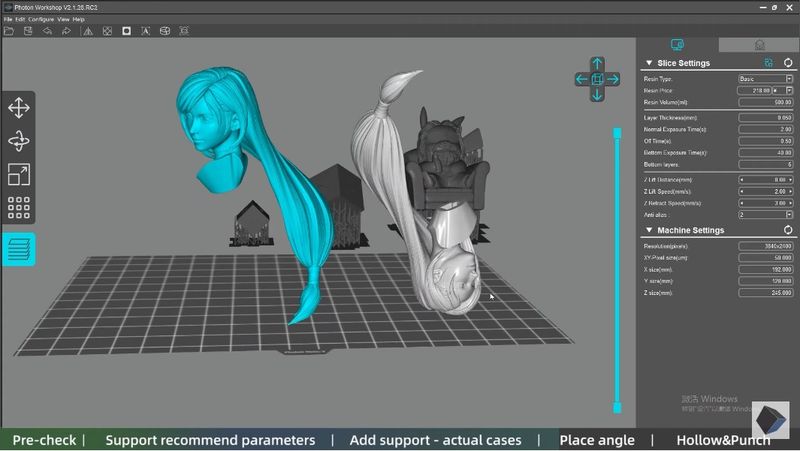Screen dimensions: 800x451
Task: Open the View menu
Action: 63,19
